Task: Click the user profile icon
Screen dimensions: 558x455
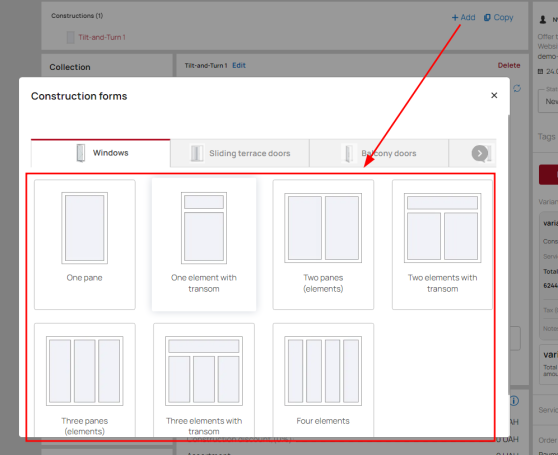Action: coord(543,20)
